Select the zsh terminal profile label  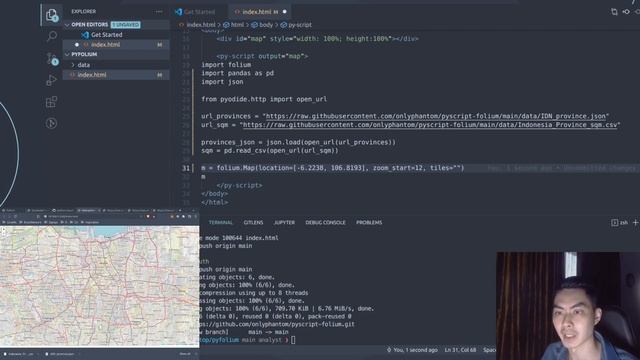pyautogui.click(x=620, y=222)
